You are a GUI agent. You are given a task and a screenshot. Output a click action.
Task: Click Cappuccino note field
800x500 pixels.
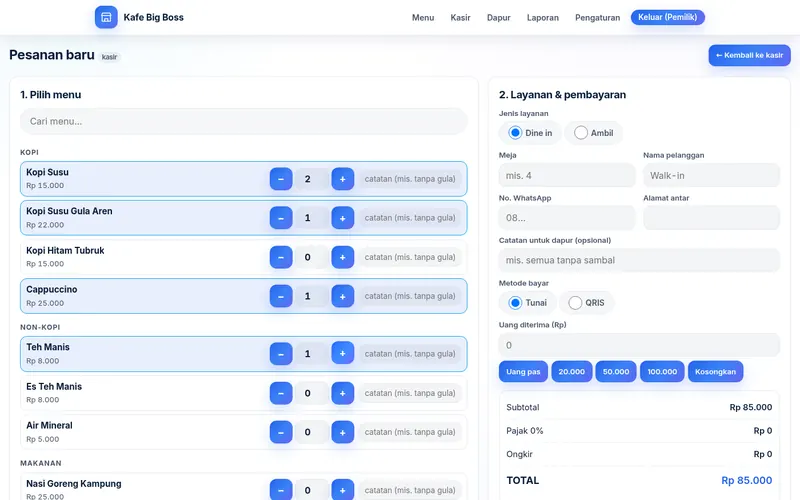(x=410, y=296)
